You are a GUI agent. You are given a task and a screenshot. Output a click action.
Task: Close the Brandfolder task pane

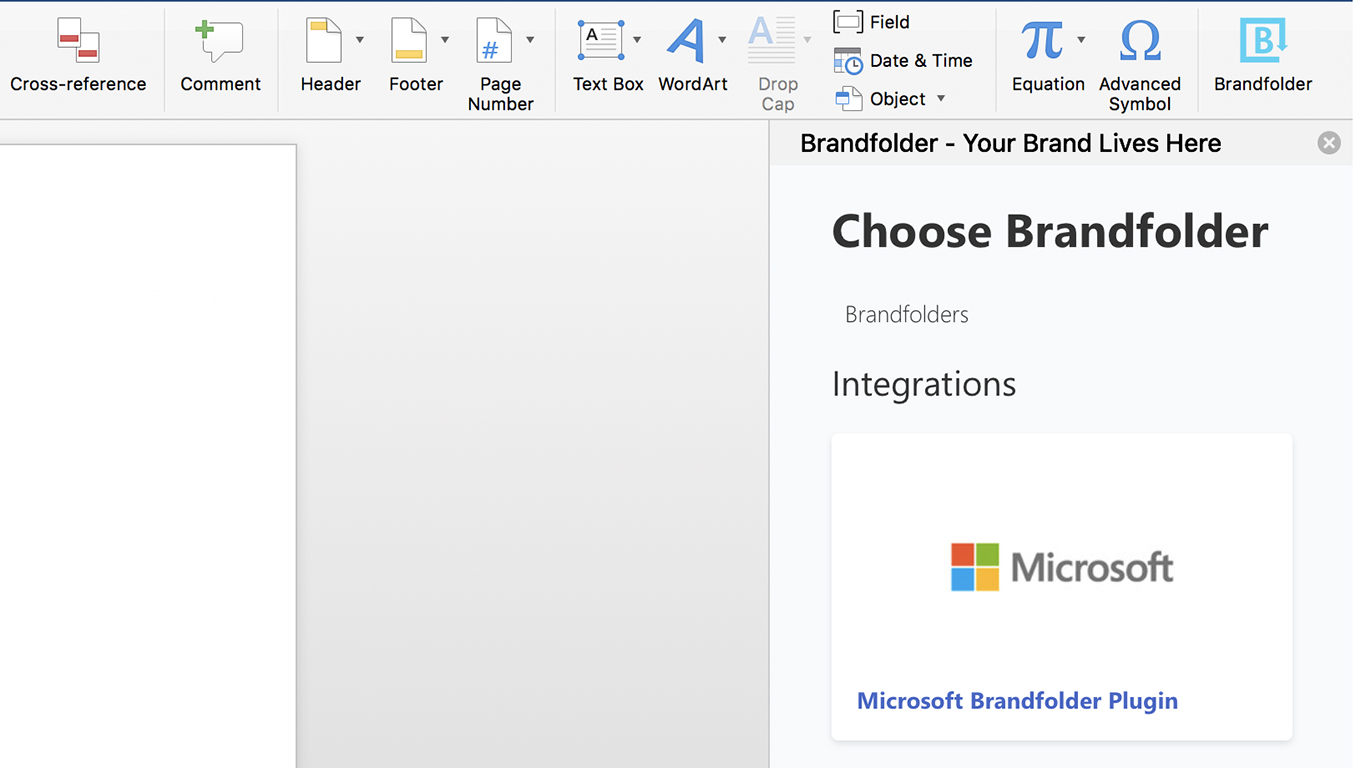[x=1329, y=143]
